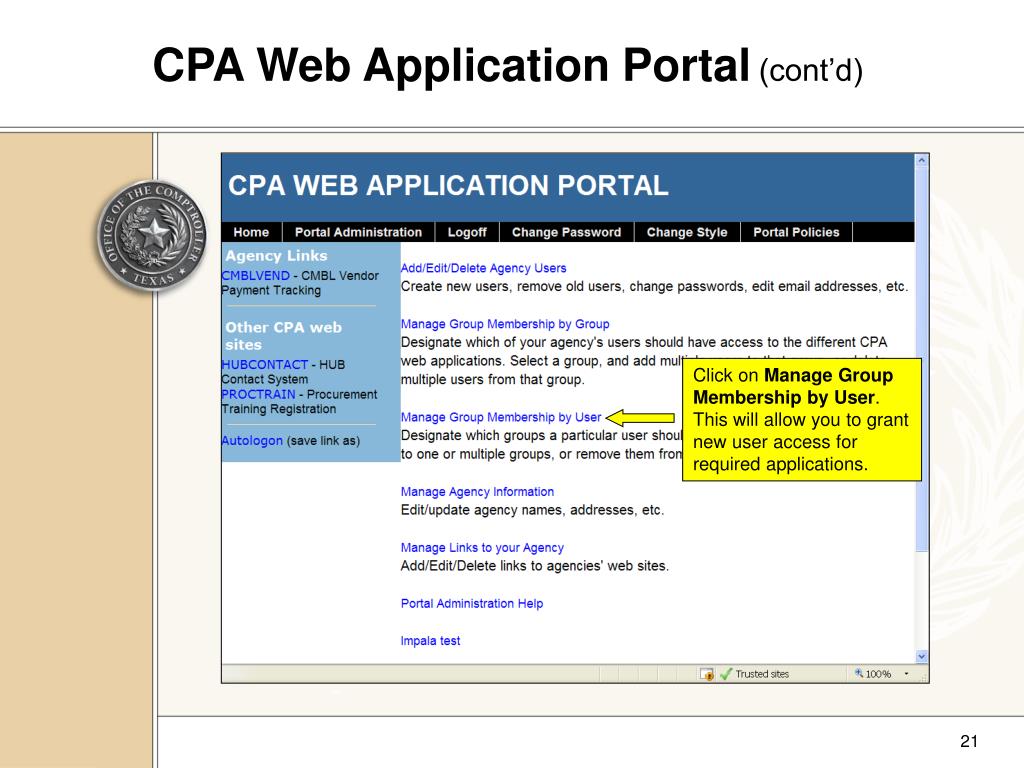
Task: Open the zoom level dropdown arrow
Action: [x=906, y=674]
